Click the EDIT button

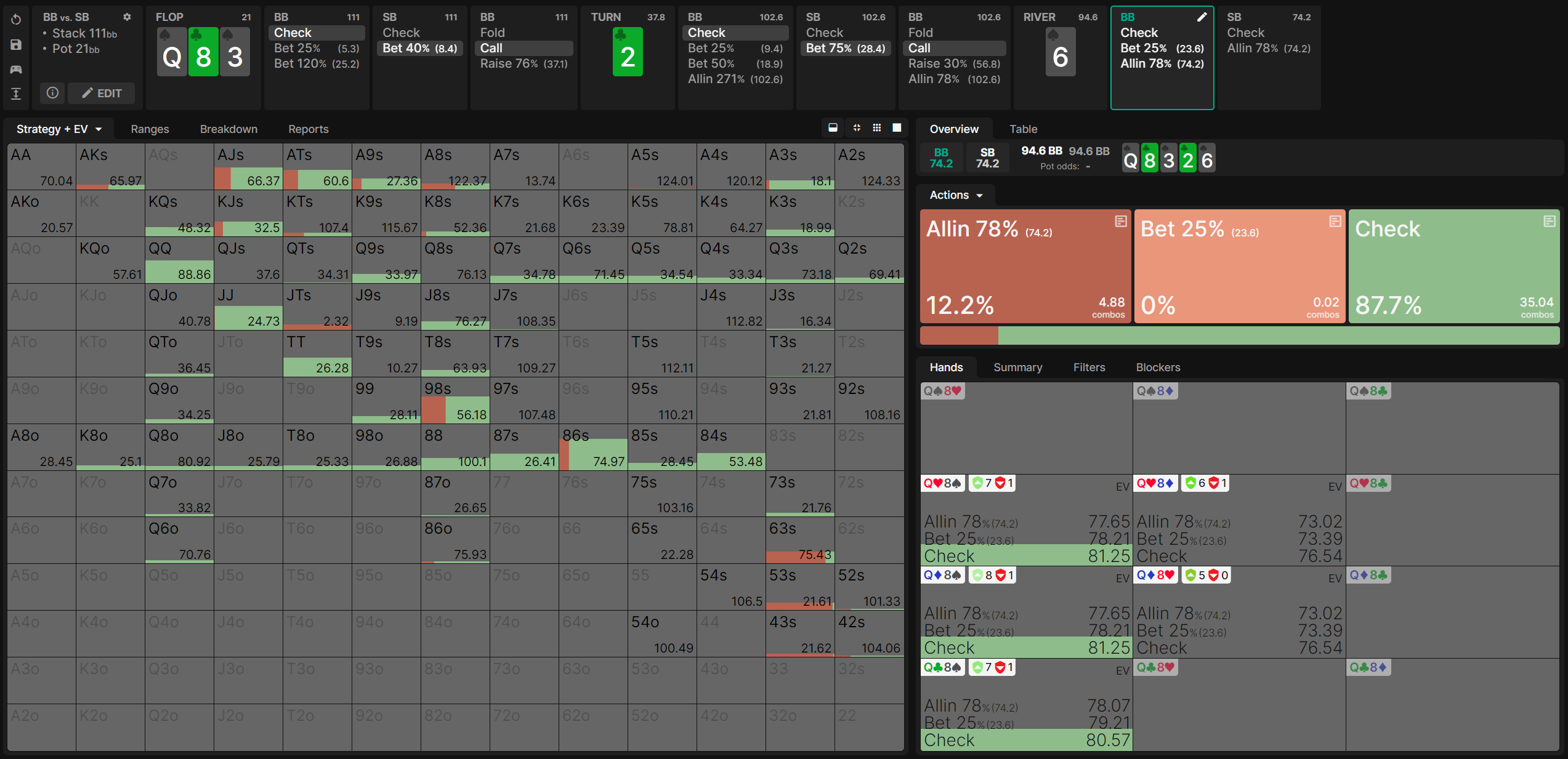click(x=102, y=93)
